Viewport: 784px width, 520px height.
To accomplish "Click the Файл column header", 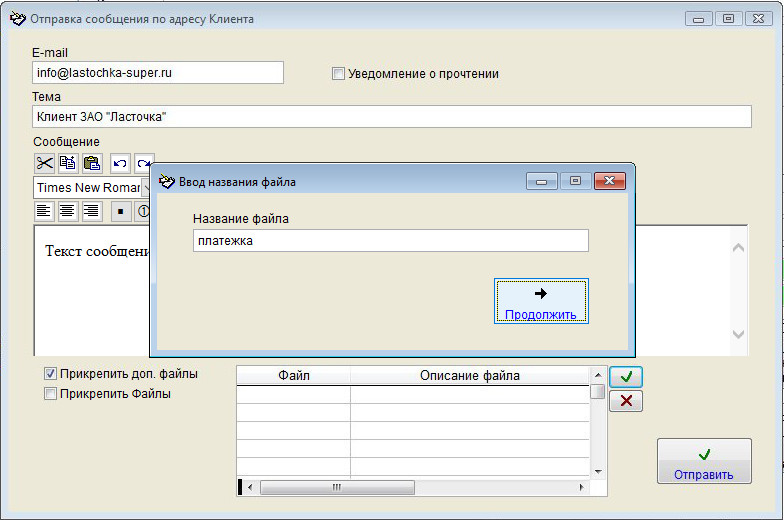I will pos(294,376).
